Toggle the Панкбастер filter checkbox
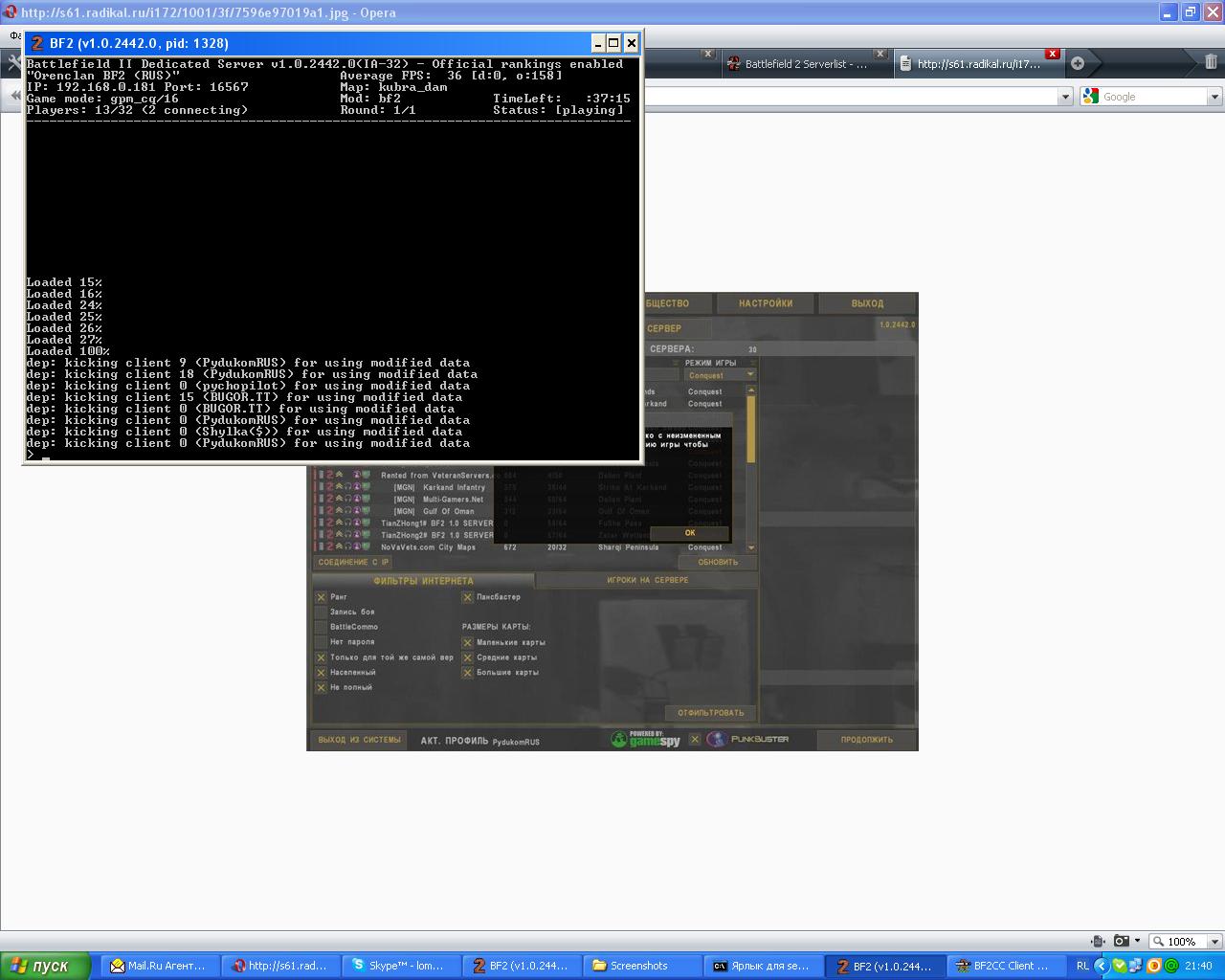The width and height of the screenshot is (1225, 980). tap(468, 597)
